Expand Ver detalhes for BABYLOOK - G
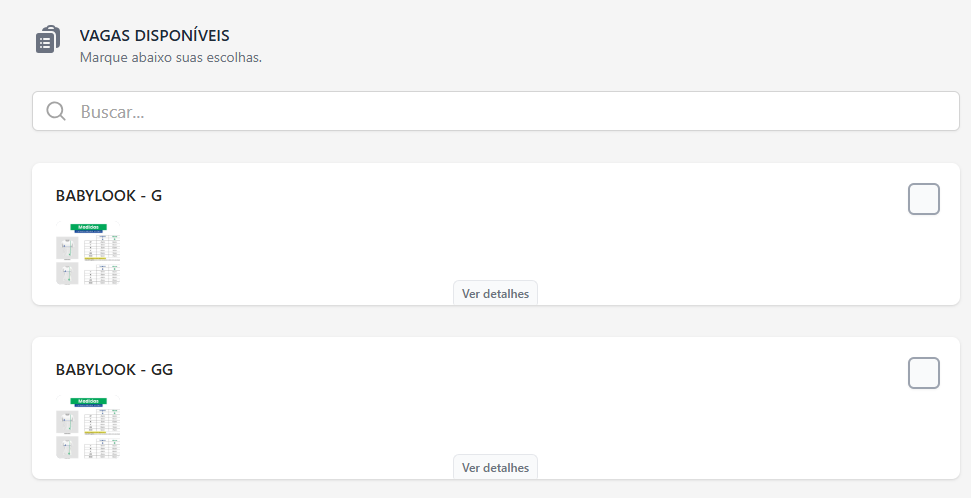The image size is (971, 498). pyautogui.click(x=495, y=293)
